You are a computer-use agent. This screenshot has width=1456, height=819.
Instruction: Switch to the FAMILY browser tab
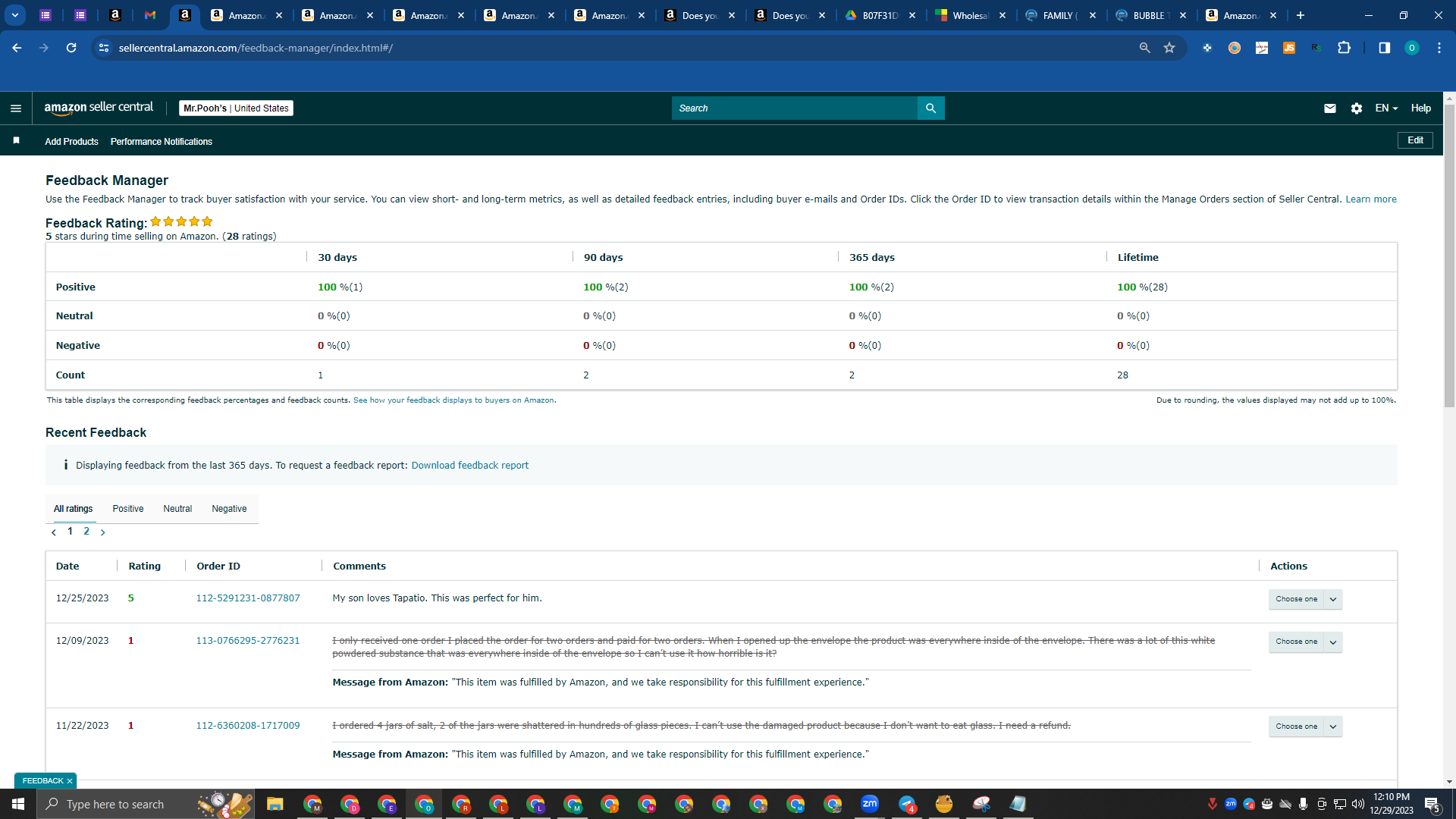pos(1060,15)
